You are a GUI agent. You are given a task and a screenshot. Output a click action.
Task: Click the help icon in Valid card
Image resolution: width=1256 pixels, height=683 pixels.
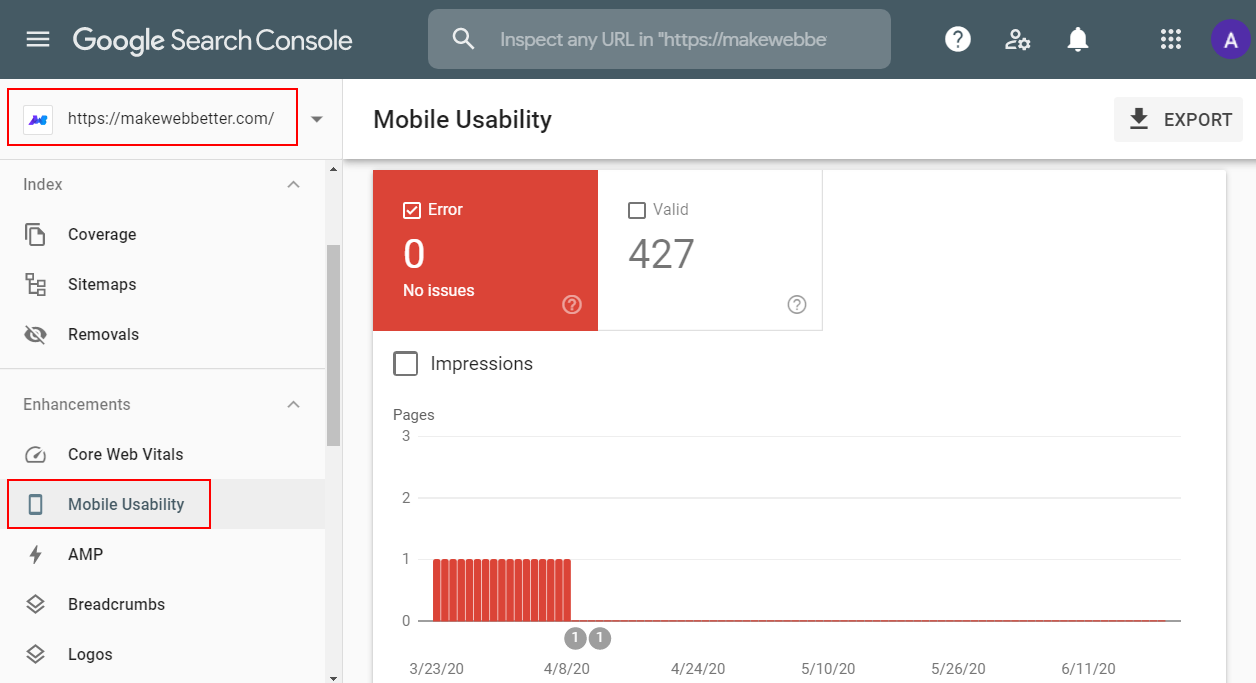(797, 305)
